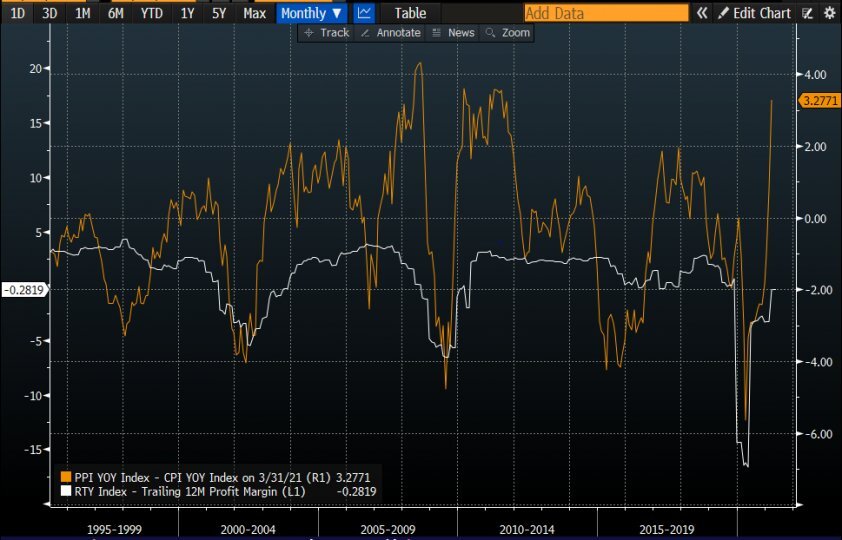Switch to Table view

[x=410, y=13]
